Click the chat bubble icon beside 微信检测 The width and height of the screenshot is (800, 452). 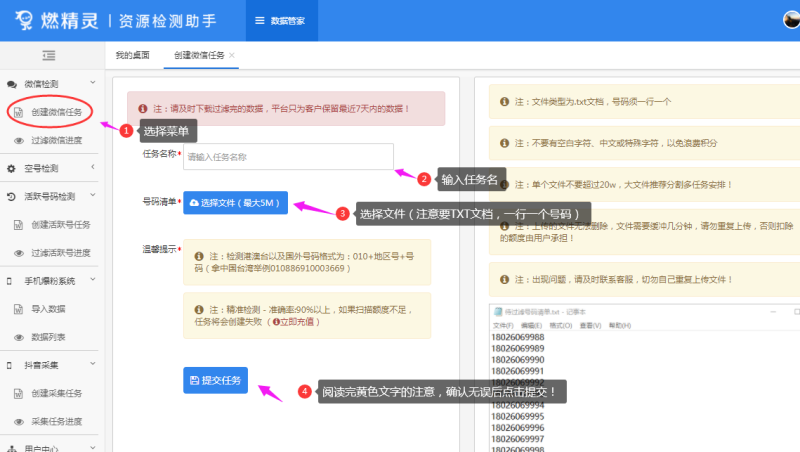click(x=12, y=84)
